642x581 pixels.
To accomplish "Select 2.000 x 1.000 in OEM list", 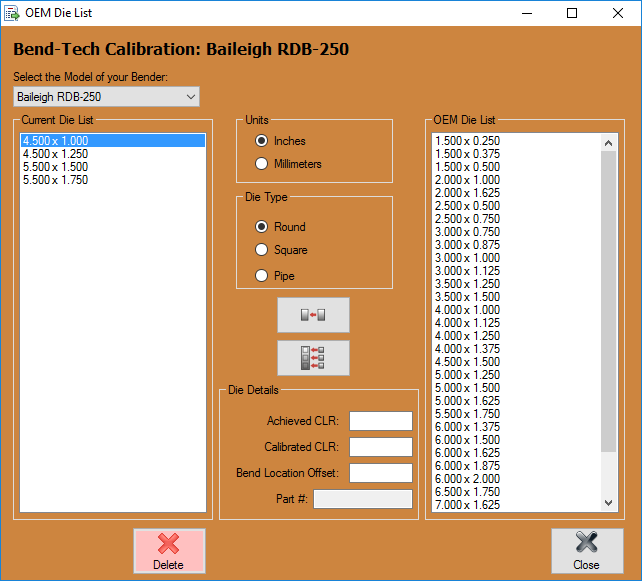I will coord(517,180).
